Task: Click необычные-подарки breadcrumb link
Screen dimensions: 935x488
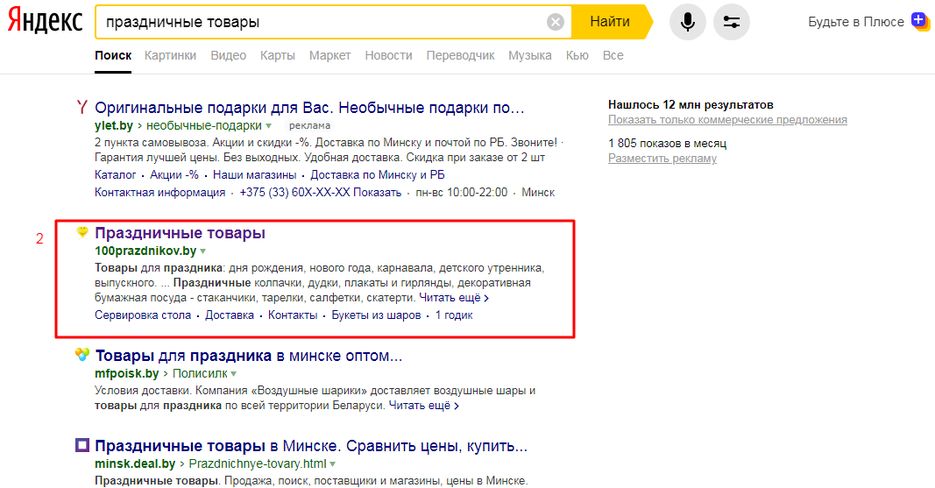Action: (x=204, y=126)
